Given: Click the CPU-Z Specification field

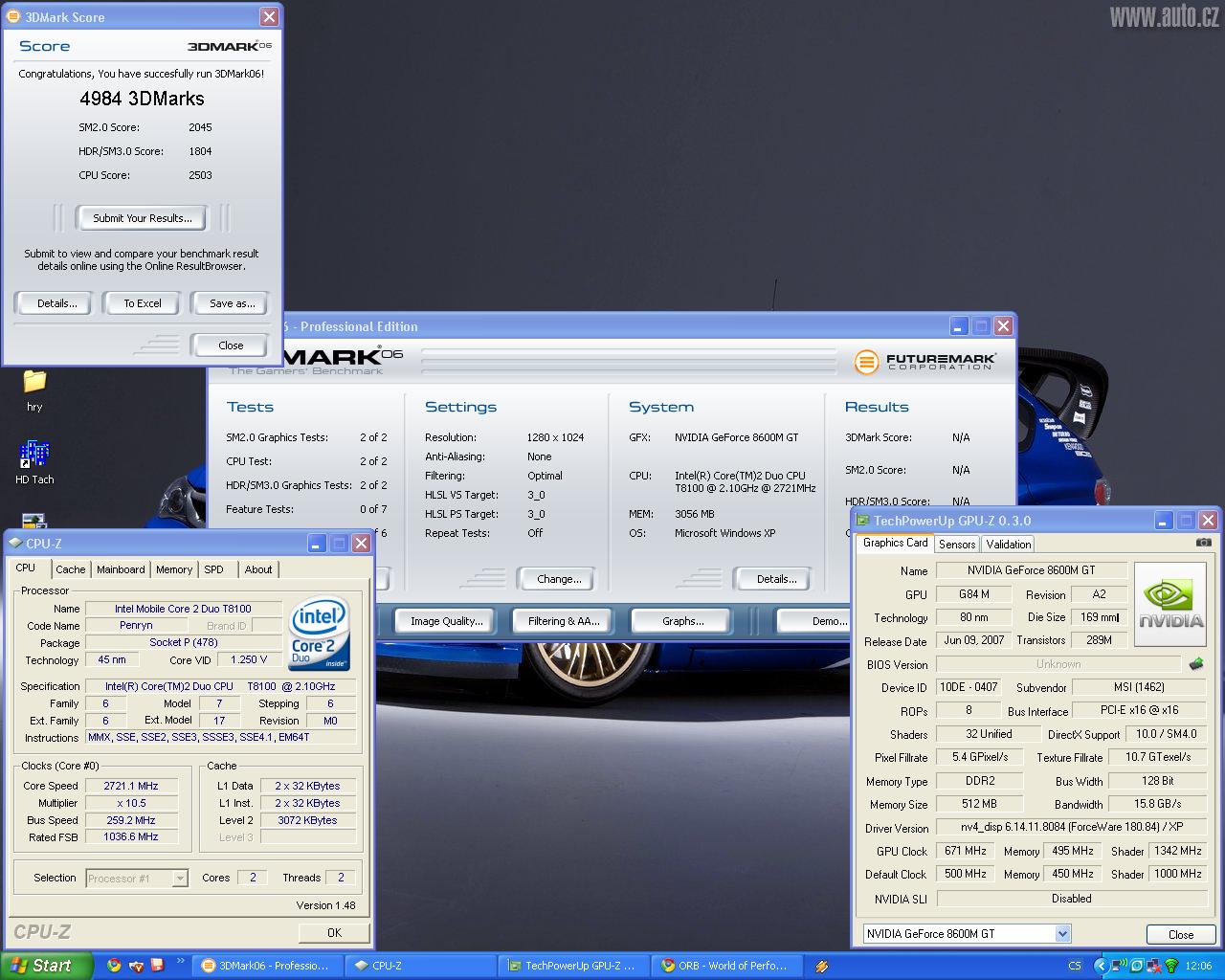Looking at the screenshot, I should tap(220, 686).
